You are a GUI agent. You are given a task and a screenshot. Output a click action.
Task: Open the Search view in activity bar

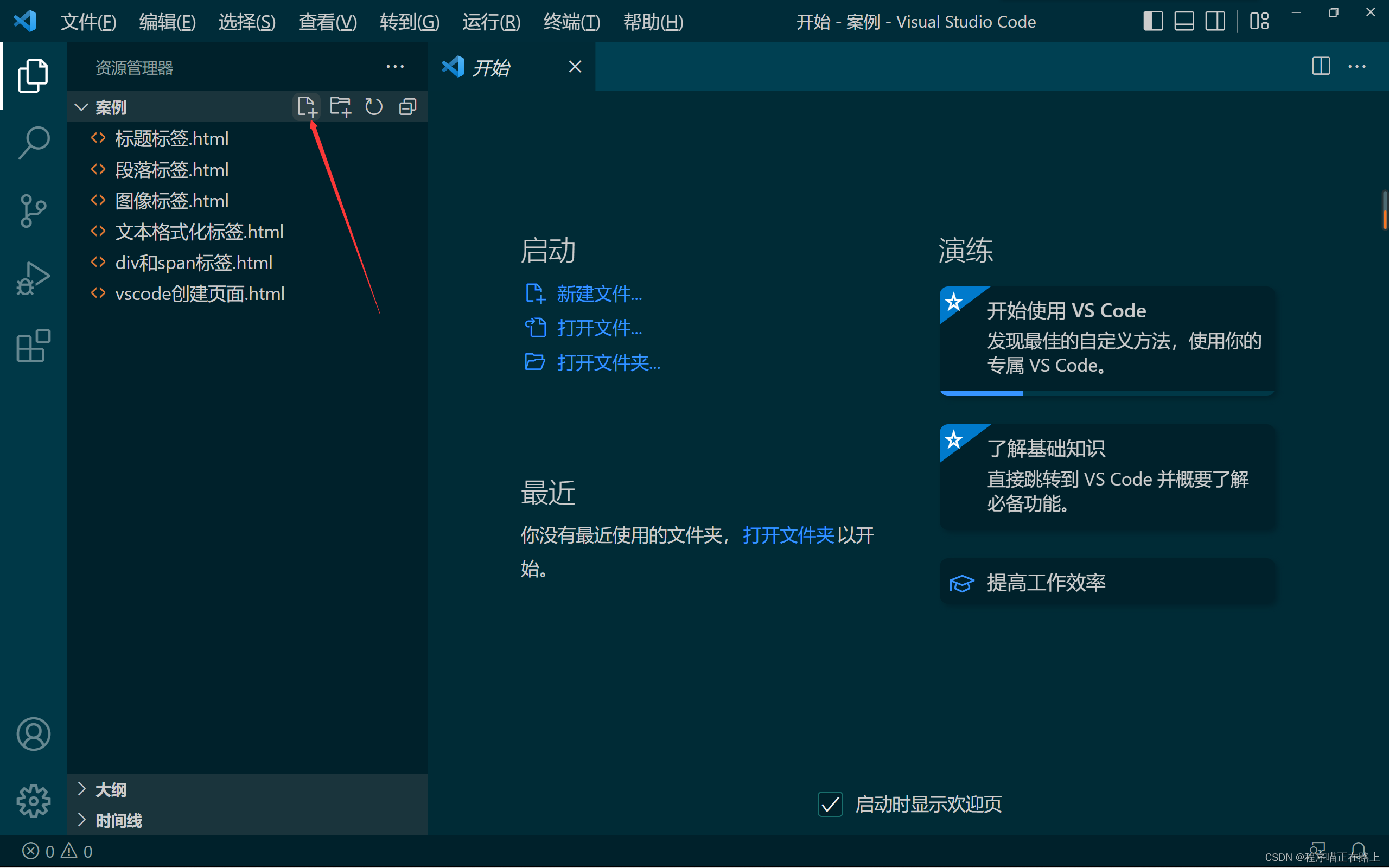pos(33,142)
